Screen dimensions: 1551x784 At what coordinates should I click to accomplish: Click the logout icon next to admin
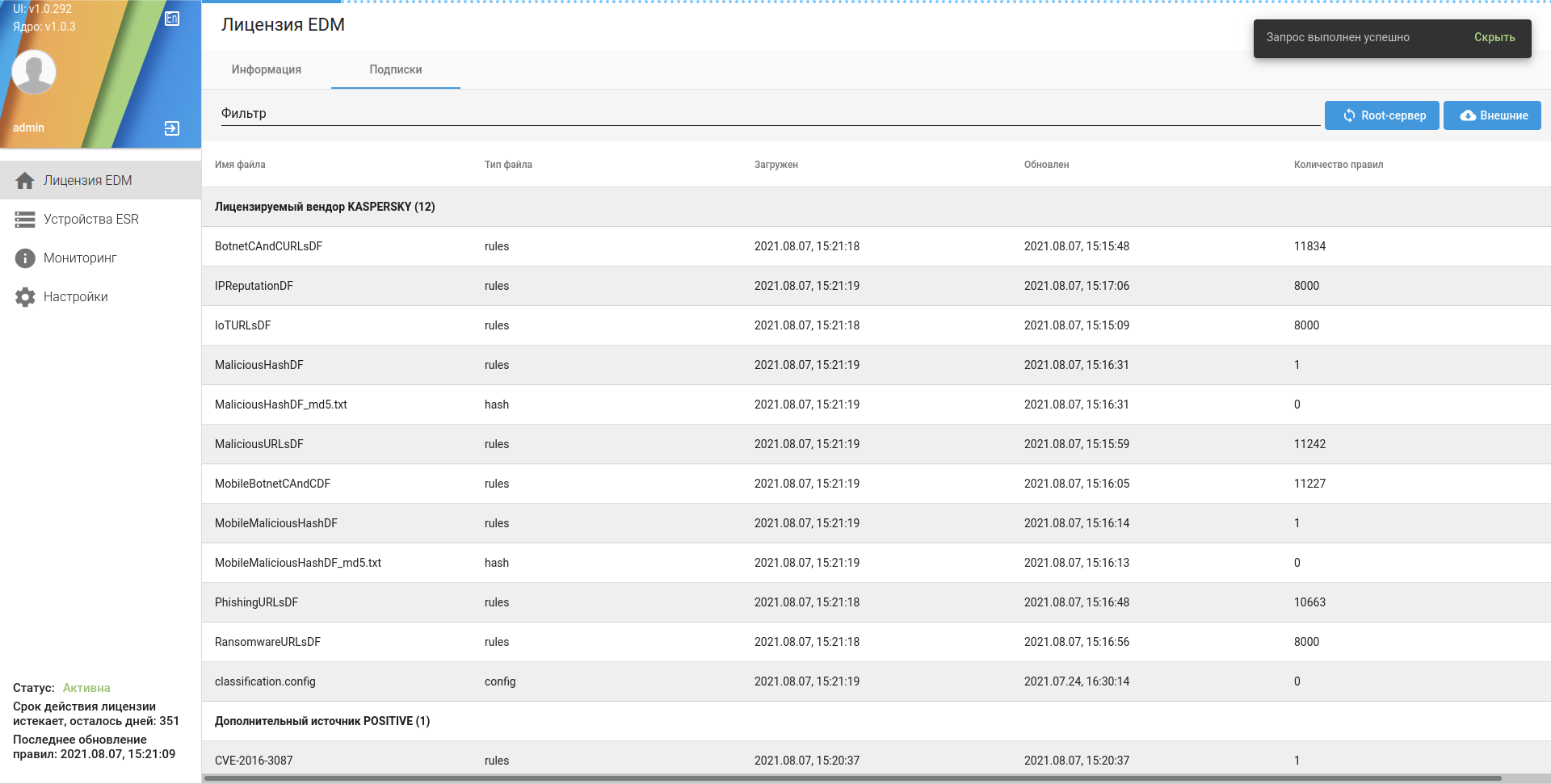click(172, 128)
